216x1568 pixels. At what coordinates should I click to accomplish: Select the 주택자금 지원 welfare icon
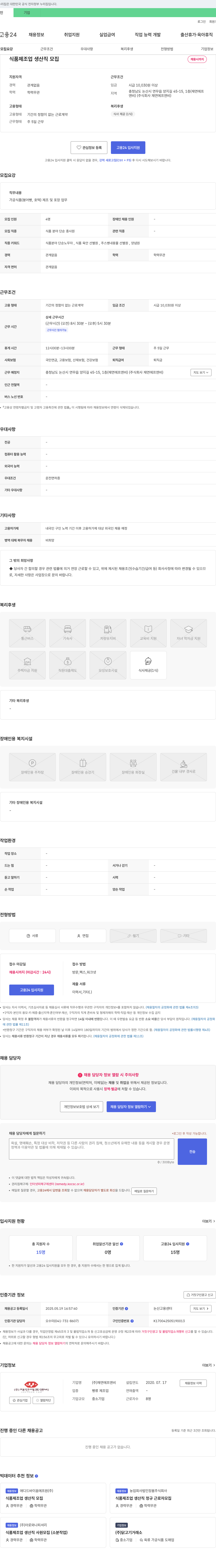(27, 665)
